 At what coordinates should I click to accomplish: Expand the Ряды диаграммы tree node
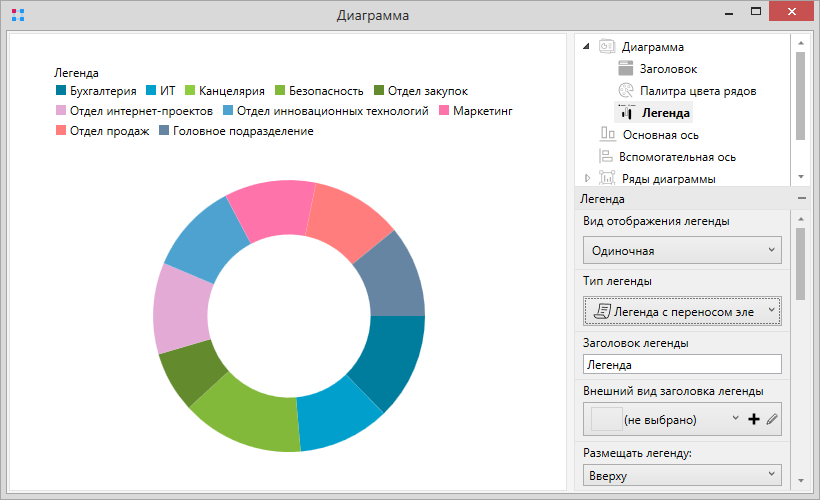[587, 178]
